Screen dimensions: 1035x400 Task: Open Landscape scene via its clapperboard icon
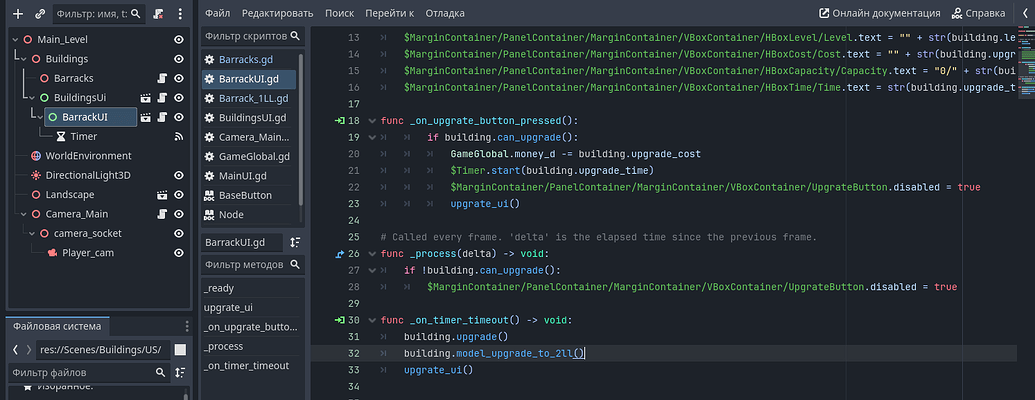[x=162, y=195]
